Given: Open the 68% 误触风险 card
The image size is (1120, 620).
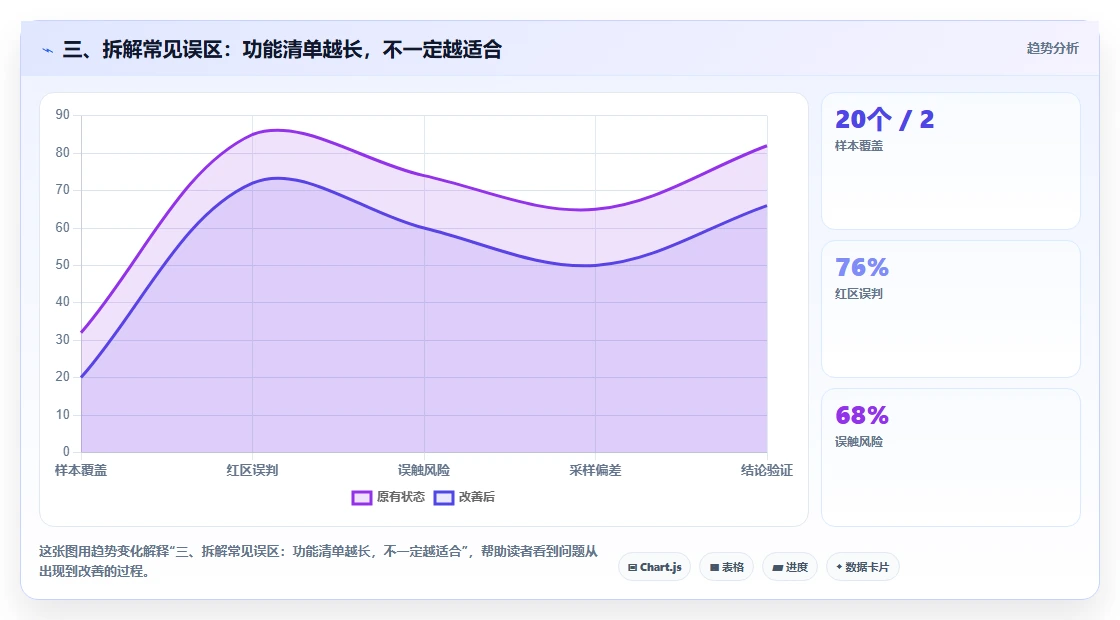Looking at the screenshot, I should click(x=951, y=457).
